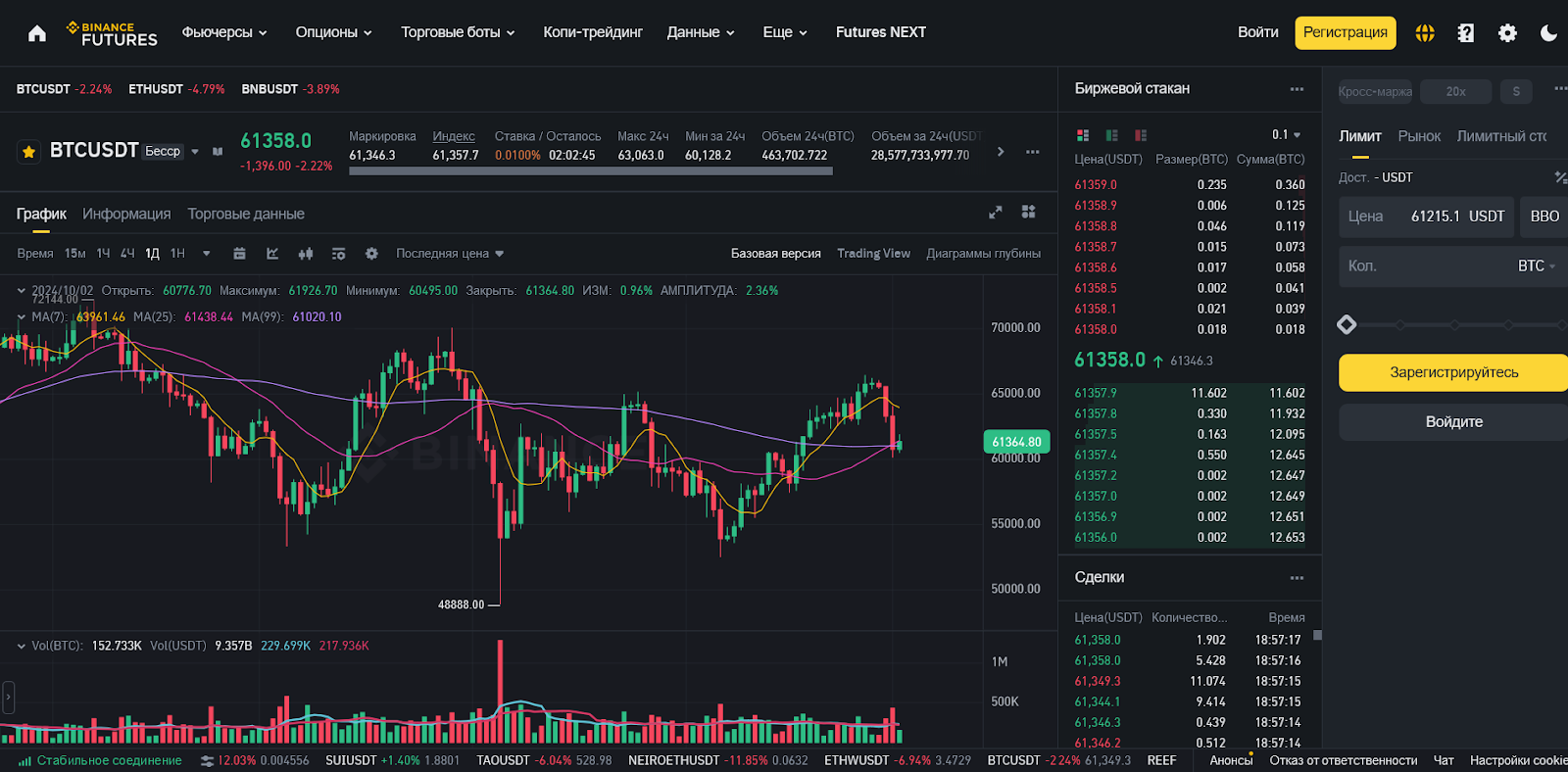
Task: Open the Последняя цена dropdown
Action: 450,254
